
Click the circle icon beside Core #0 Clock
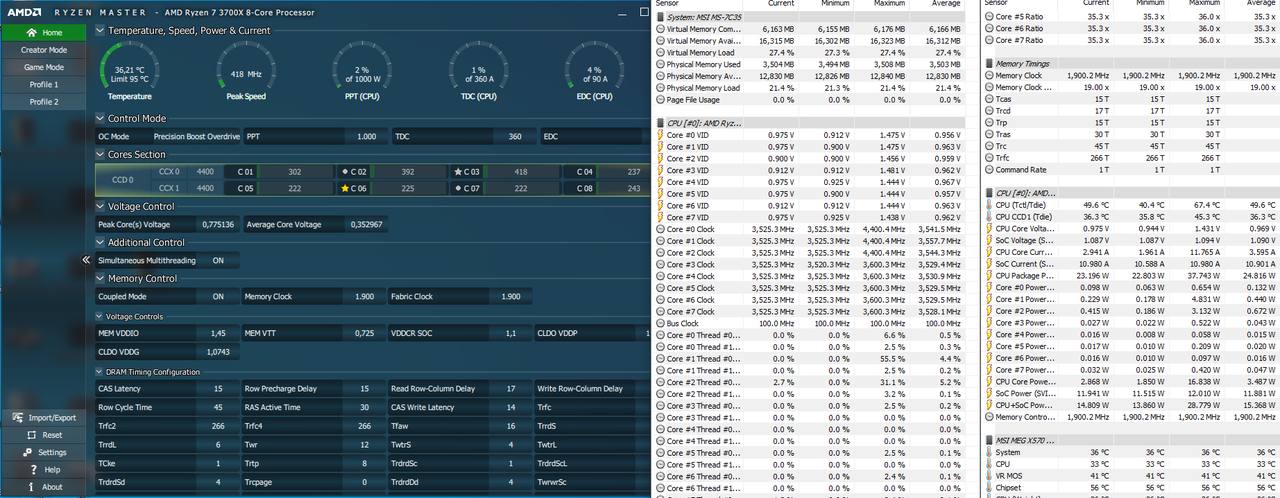click(661, 229)
